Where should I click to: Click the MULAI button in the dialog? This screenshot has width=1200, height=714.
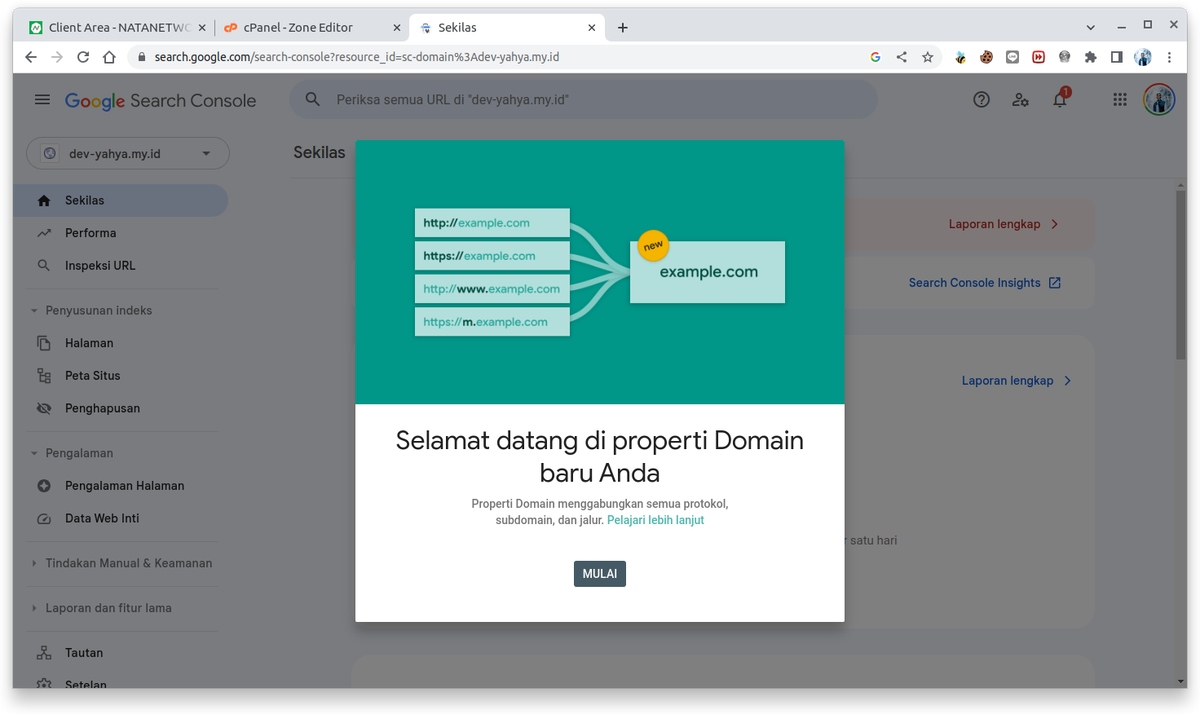[x=600, y=574]
